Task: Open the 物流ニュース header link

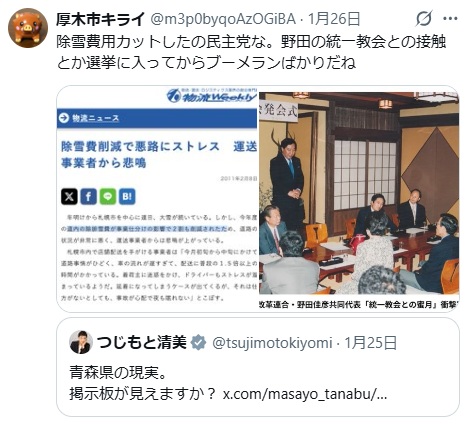Action: point(96,118)
